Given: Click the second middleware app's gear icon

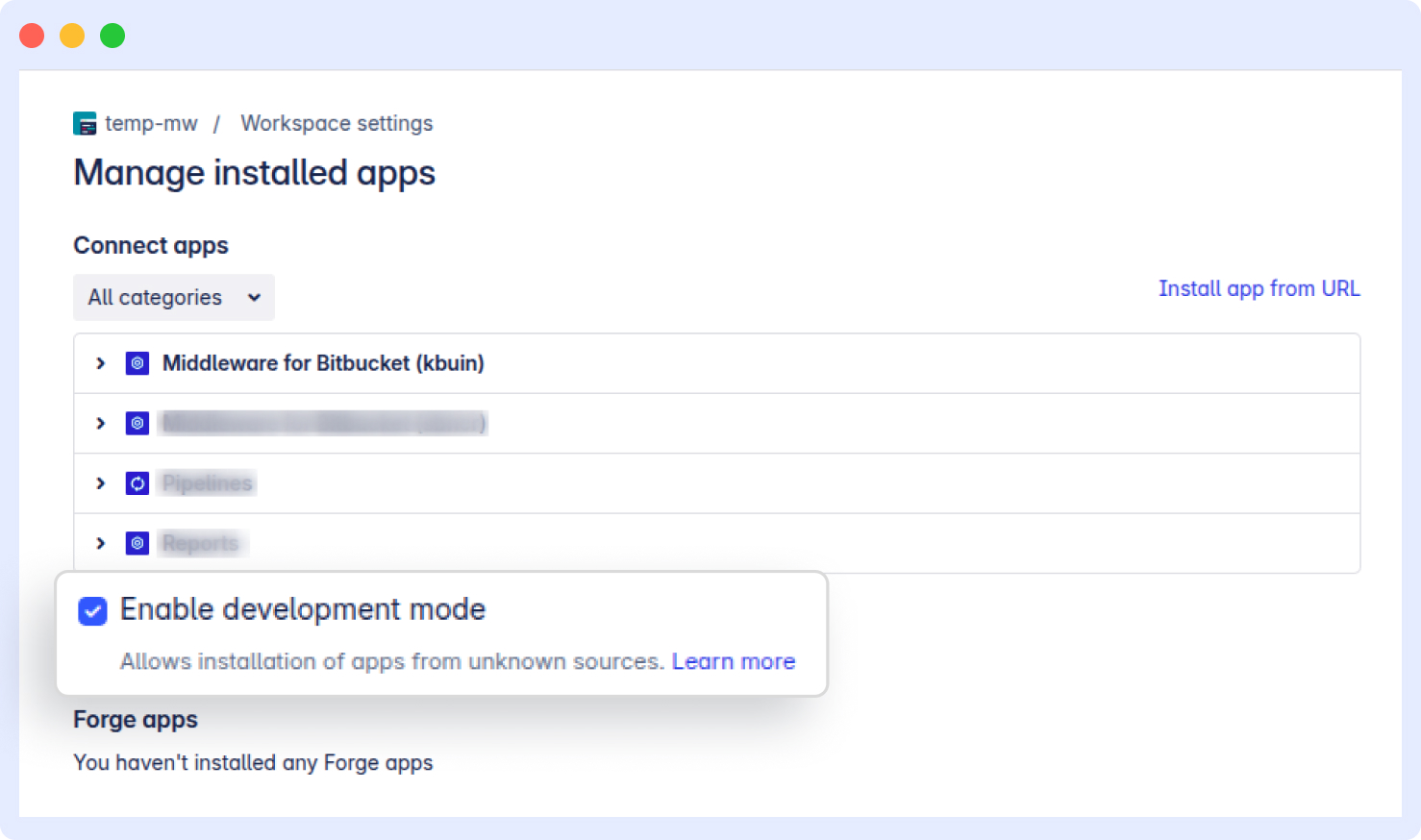Looking at the screenshot, I should click(137, 423).
